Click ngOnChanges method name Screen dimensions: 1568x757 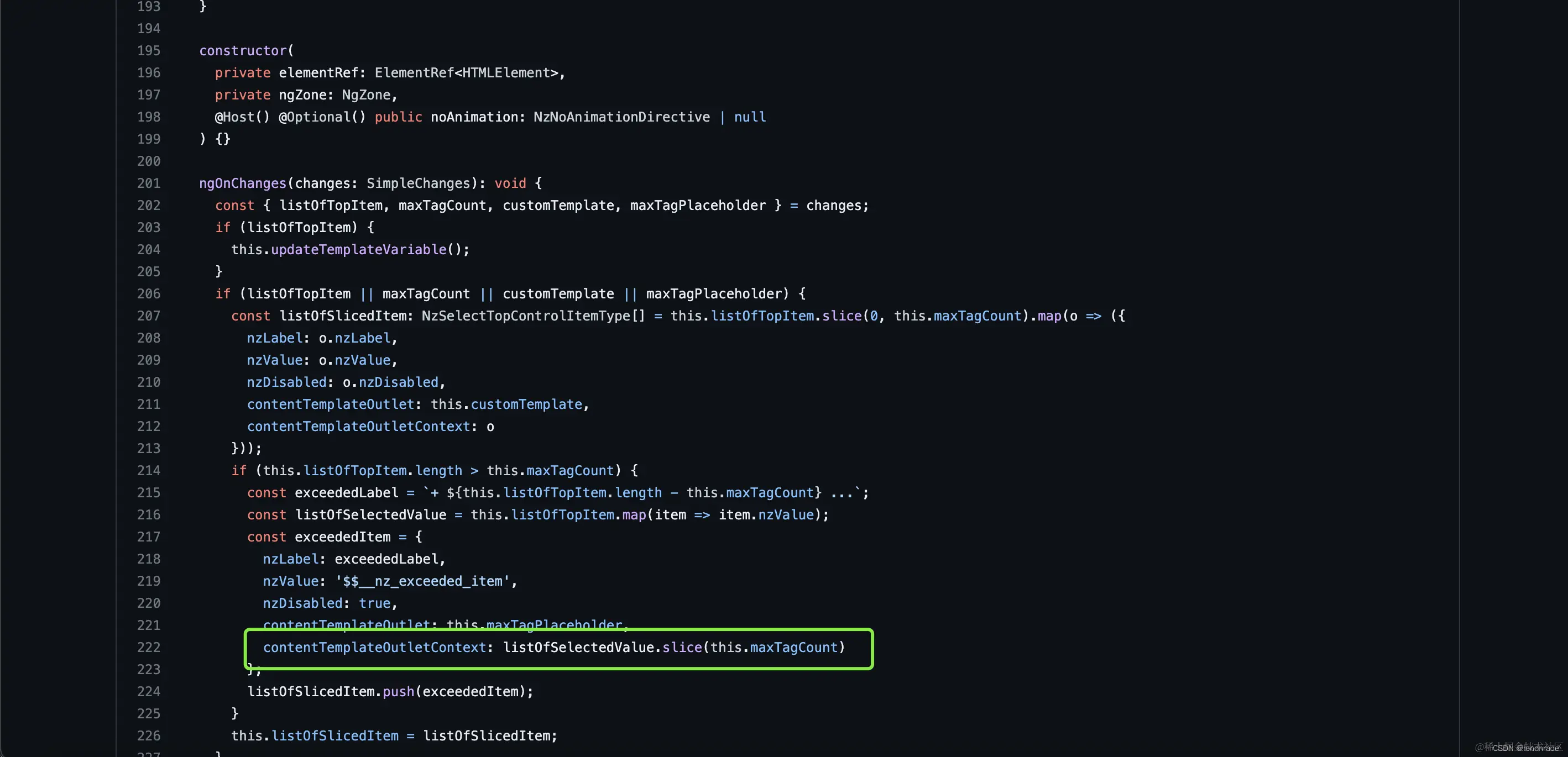point(242,183)
